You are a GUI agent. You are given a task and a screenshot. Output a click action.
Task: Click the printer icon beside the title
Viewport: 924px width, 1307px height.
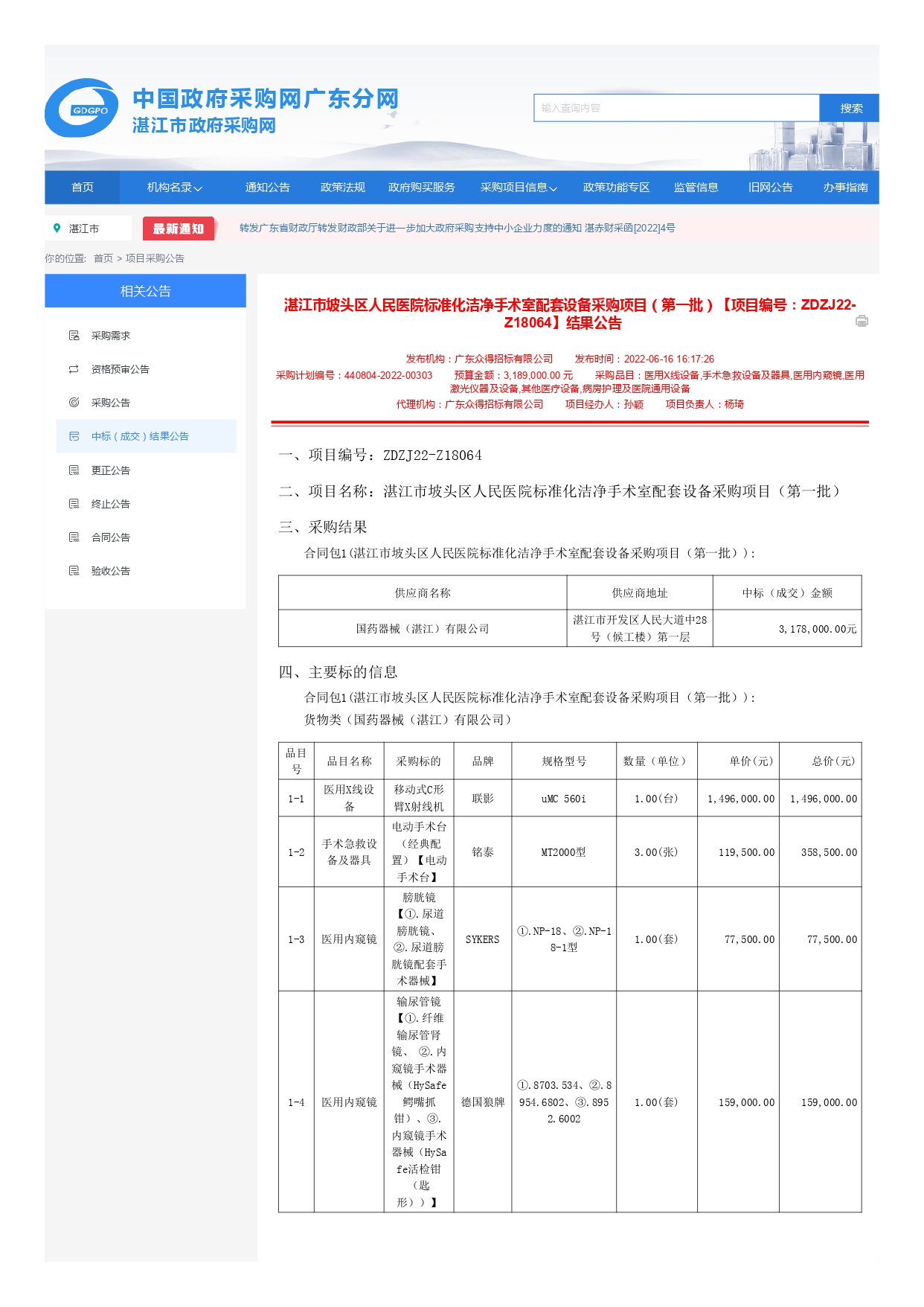pyautogui.click(x=862, y=321)
